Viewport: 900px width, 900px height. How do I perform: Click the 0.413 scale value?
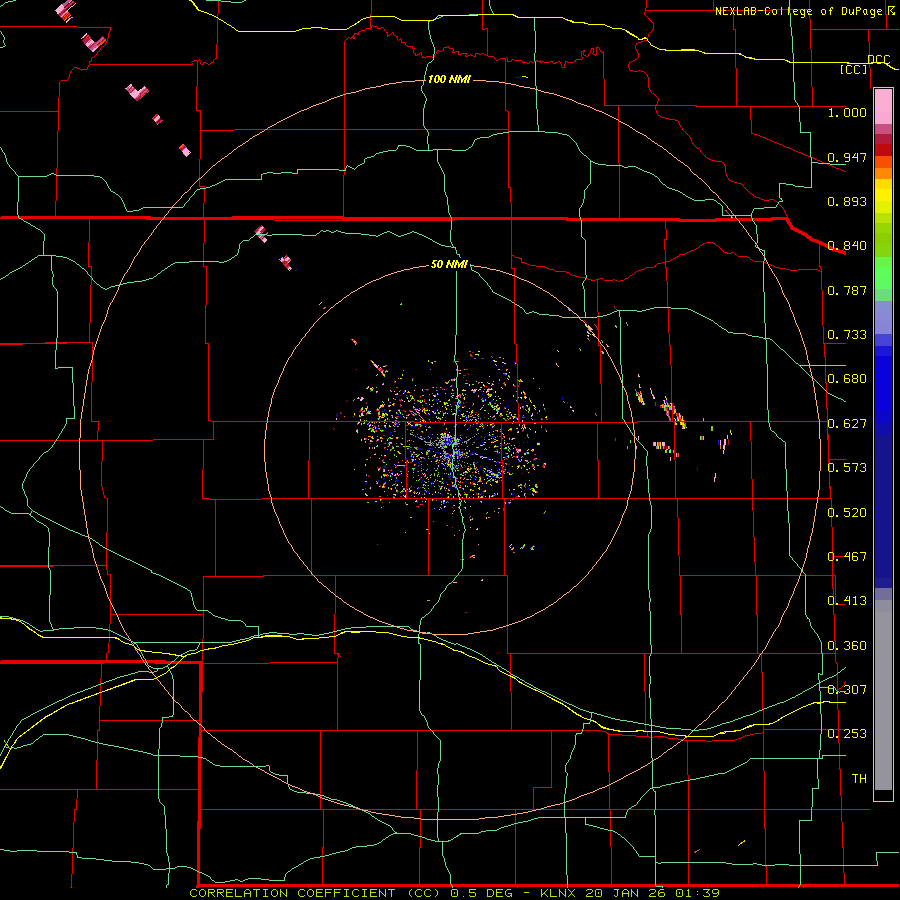[847, 601]
